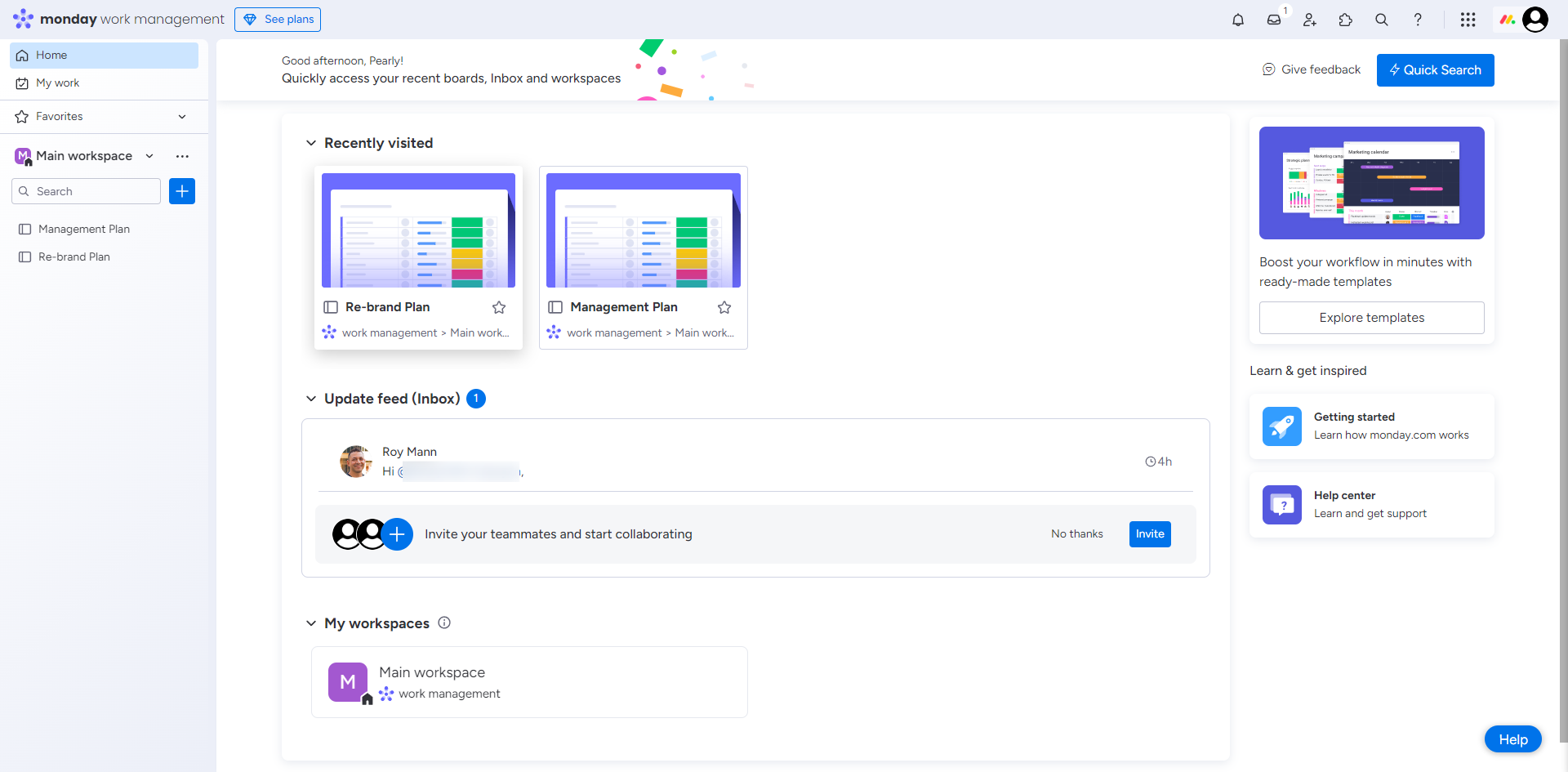Open the user profile avatar menu
The height and width of the screenshot is (772, 1568).
coord(1535,20)
